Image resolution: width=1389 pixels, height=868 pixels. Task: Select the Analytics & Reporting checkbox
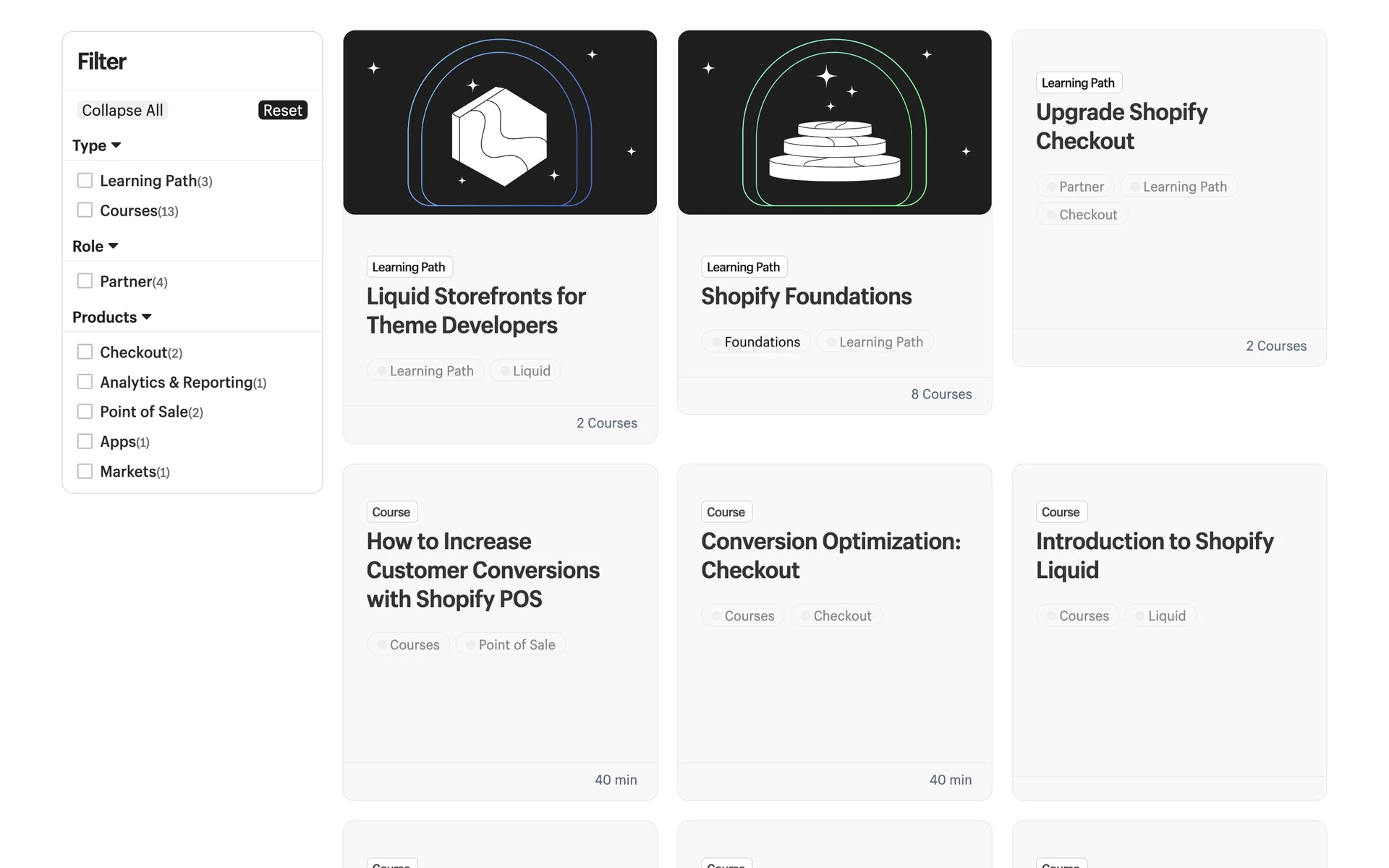tap(85, 381)
